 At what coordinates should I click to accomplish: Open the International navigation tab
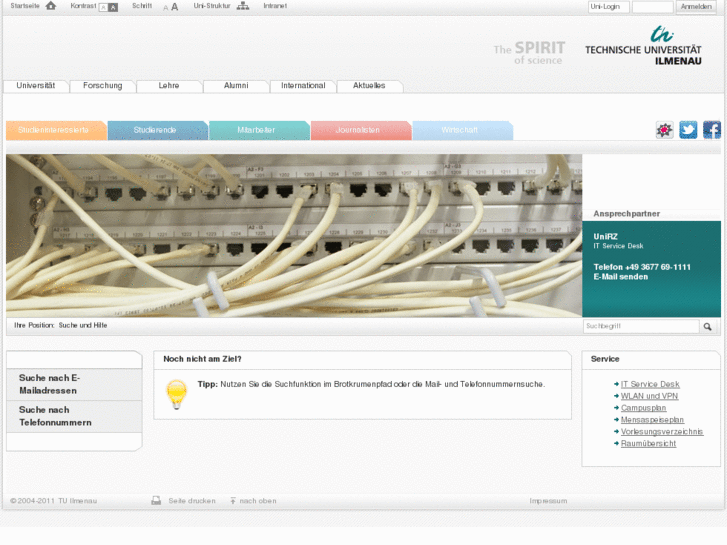tap(303, 86)
